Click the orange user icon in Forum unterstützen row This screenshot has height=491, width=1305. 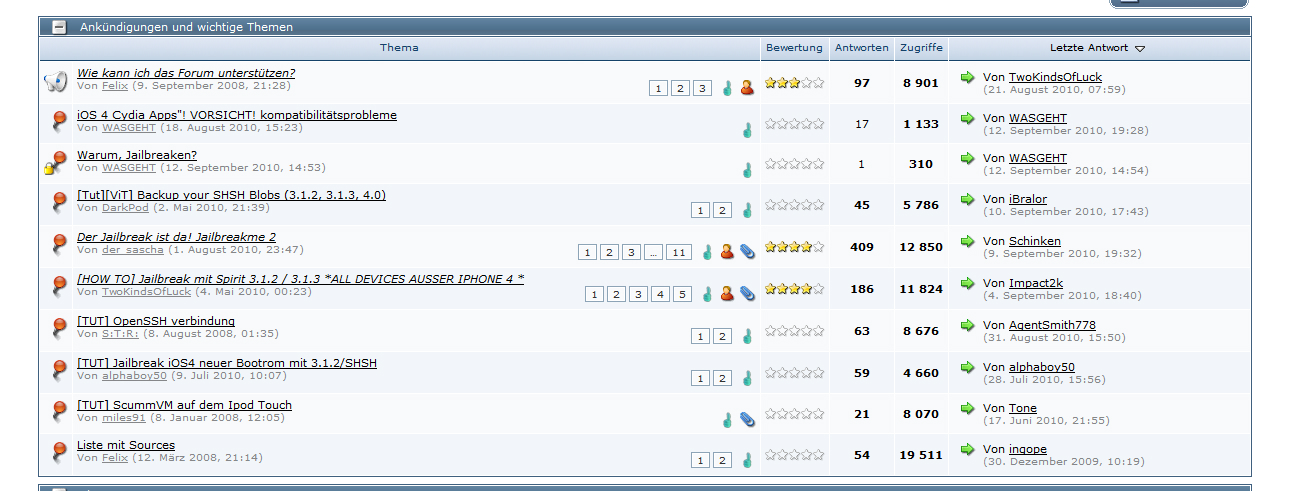[747, 88]
